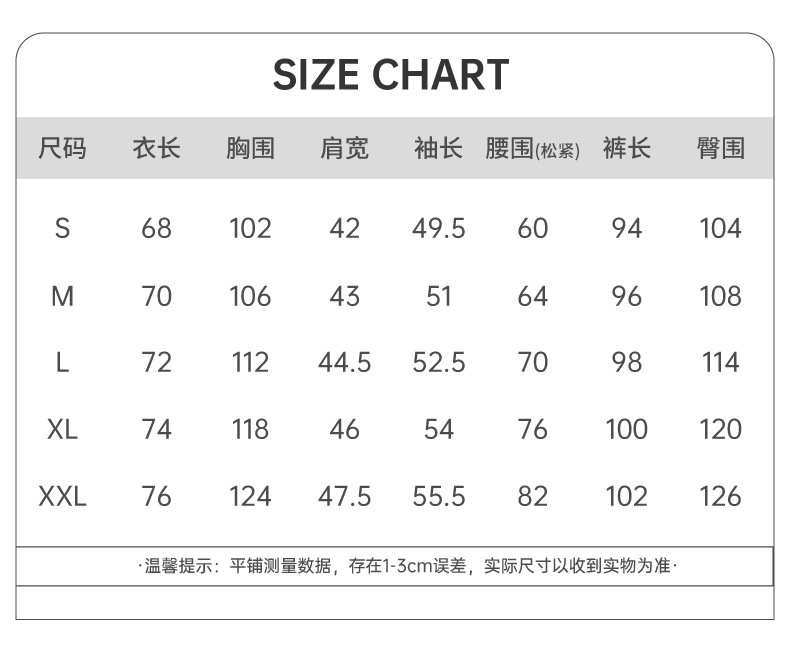The height and width of the screenshot is (655, 790).
Task: Click the 胸围 column header
Action: pyautogui.click(x=250, y=149)
